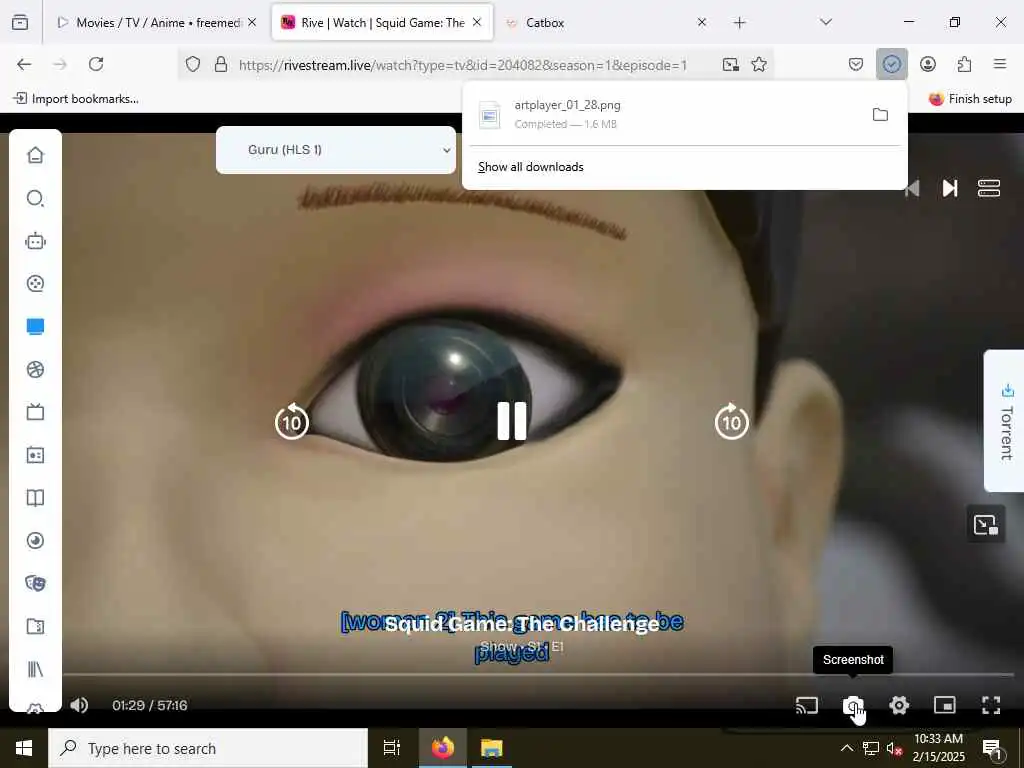Skip to the next episode
This screenshot has width=1024, height=768.
pos(950,188)
